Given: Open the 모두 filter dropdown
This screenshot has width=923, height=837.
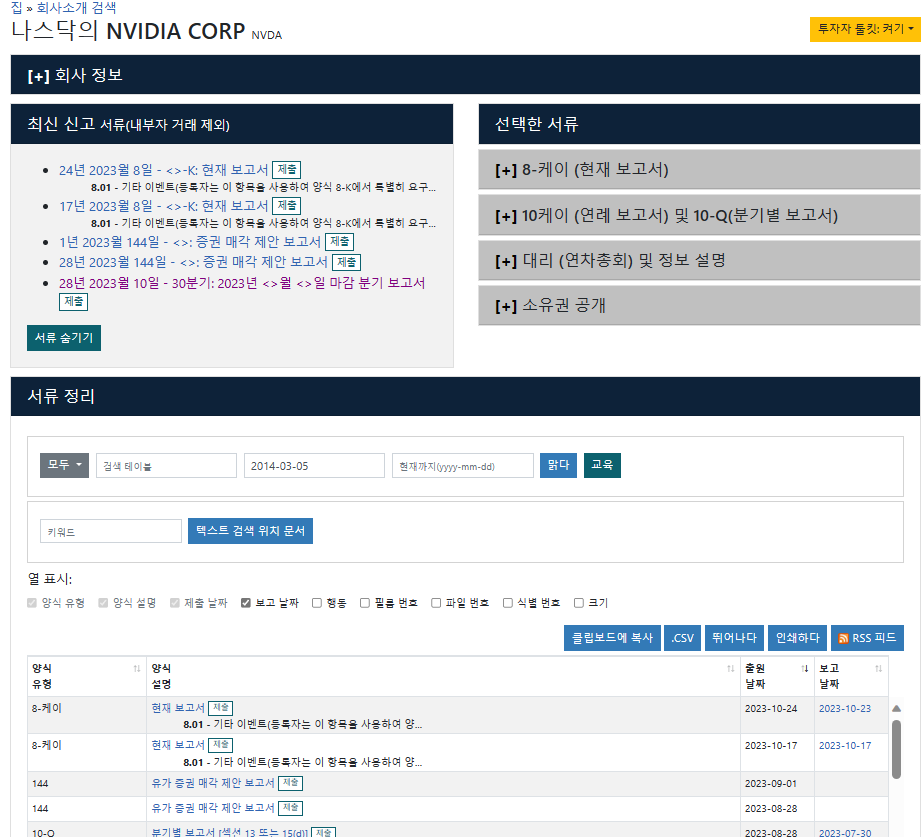Looking at the screenshot, I should tap(64, 465).
